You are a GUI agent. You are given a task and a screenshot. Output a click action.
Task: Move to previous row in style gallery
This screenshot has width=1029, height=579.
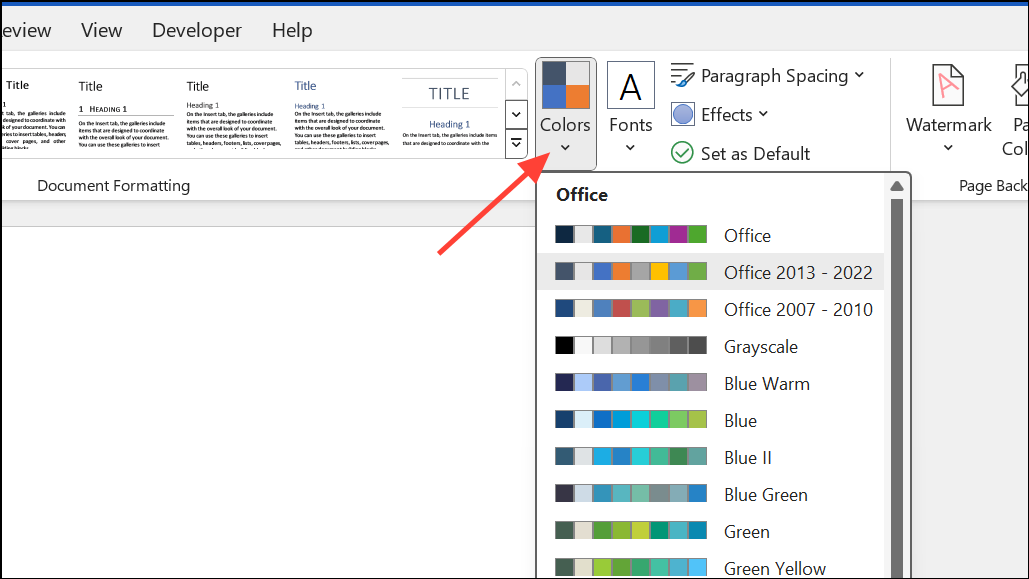pyautogui.click(x=516, y=84)
